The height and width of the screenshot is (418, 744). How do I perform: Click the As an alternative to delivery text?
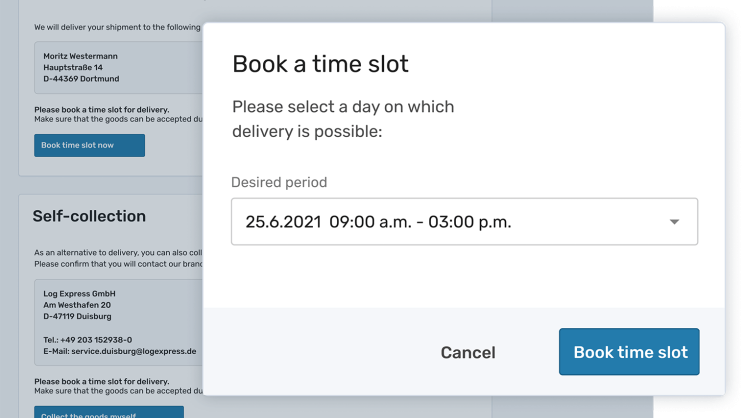(115, 253)
